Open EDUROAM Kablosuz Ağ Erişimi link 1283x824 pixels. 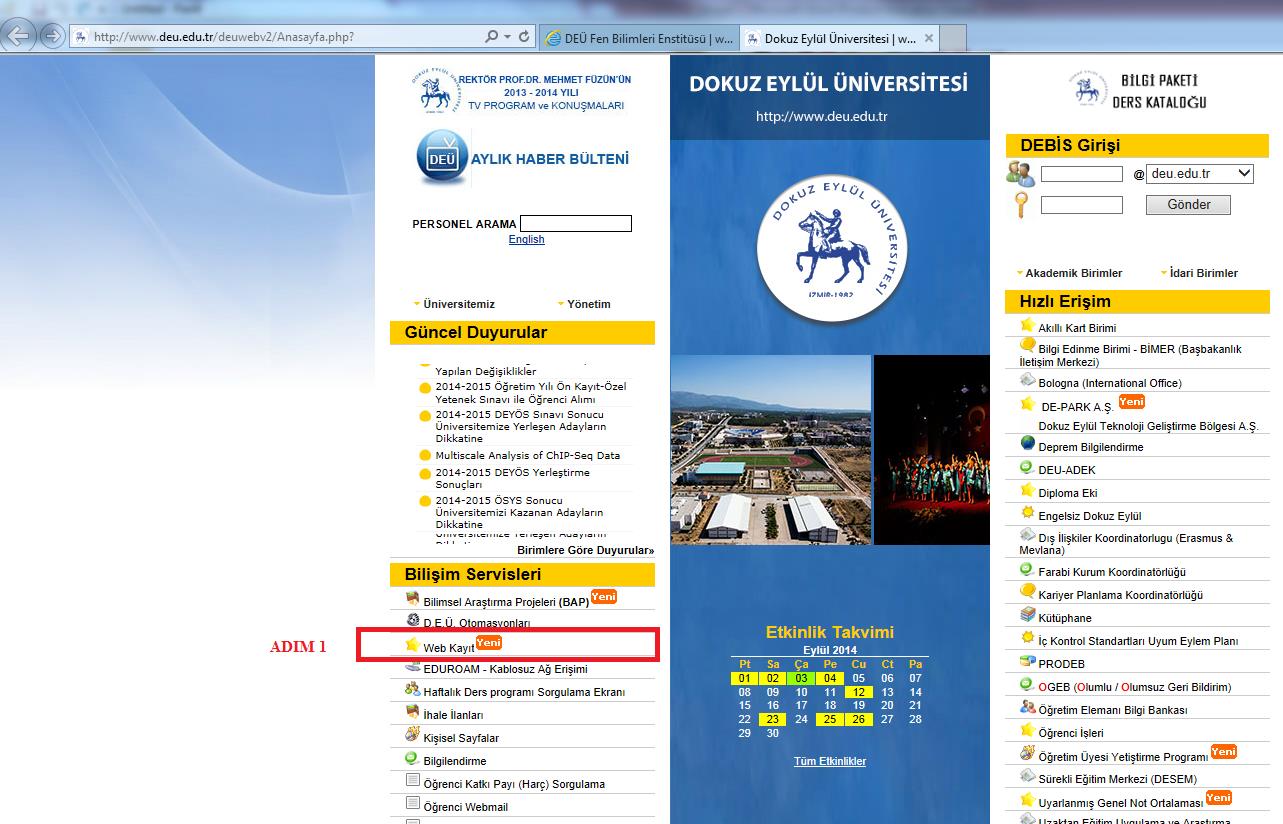505,669
